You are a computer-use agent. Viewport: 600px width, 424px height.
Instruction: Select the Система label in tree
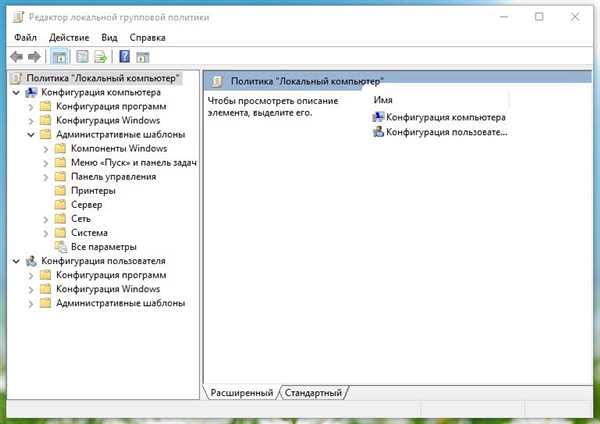point(89,233)
